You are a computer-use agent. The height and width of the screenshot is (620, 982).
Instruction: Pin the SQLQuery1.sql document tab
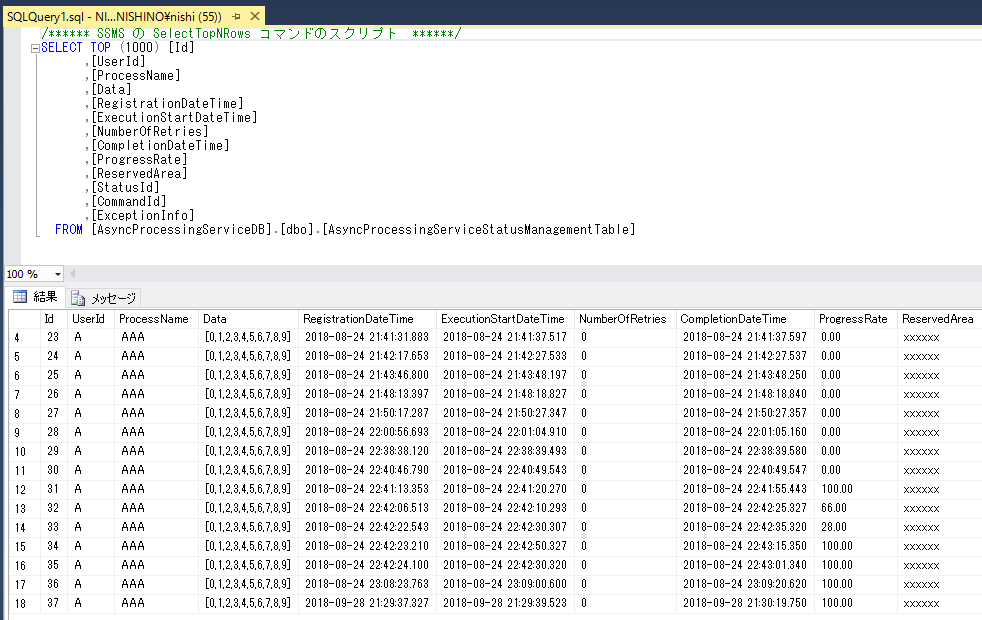[x=235, y=17]
